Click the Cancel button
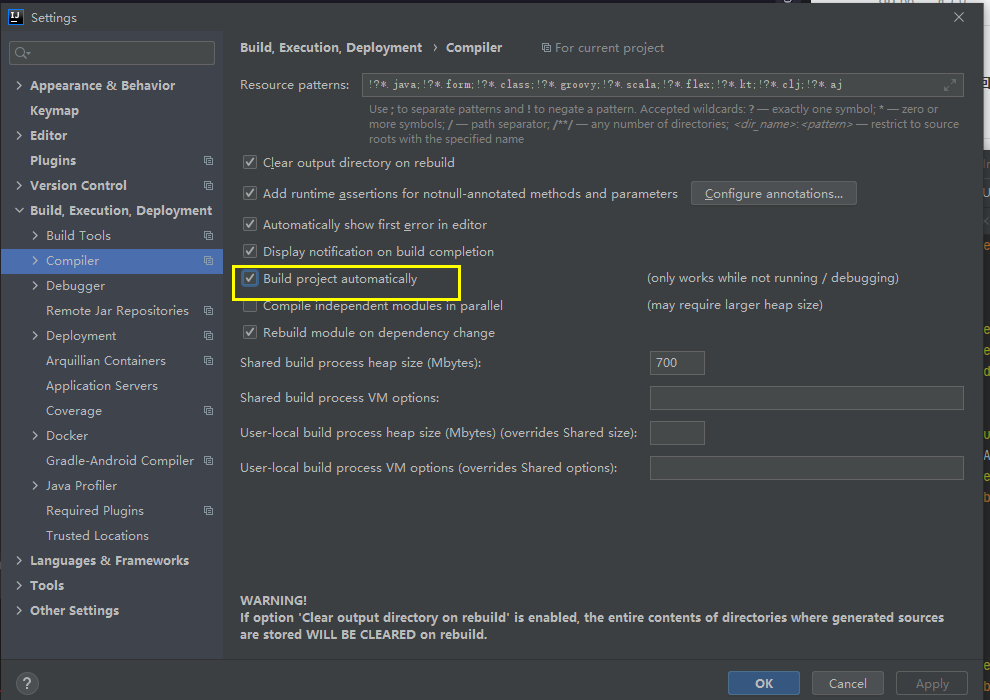 click(x=847, y=683)
